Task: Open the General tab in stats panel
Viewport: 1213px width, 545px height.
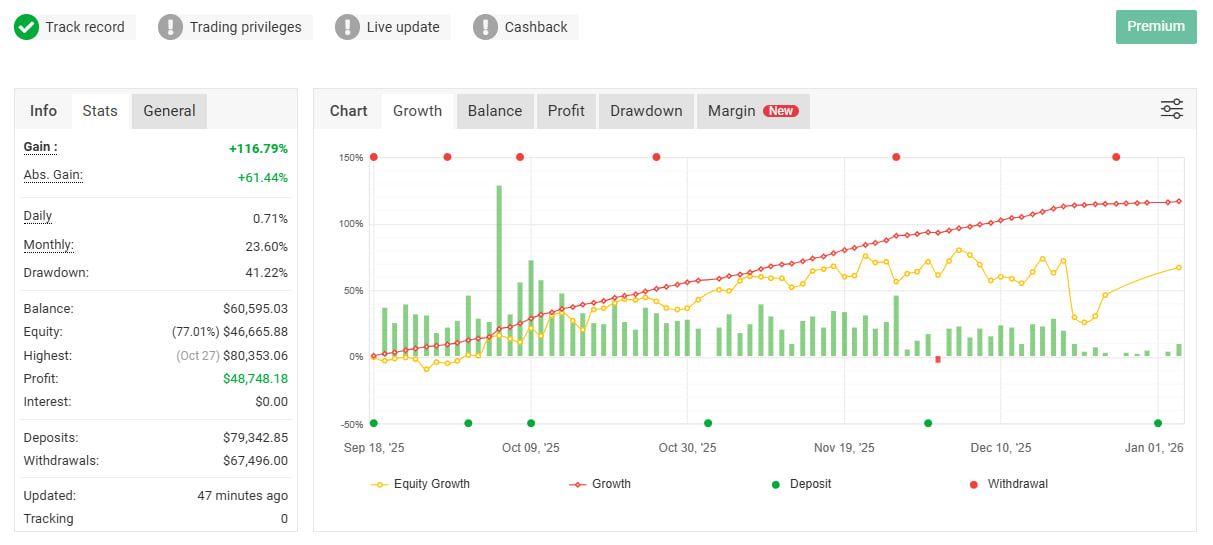Action: pos(169,111)
